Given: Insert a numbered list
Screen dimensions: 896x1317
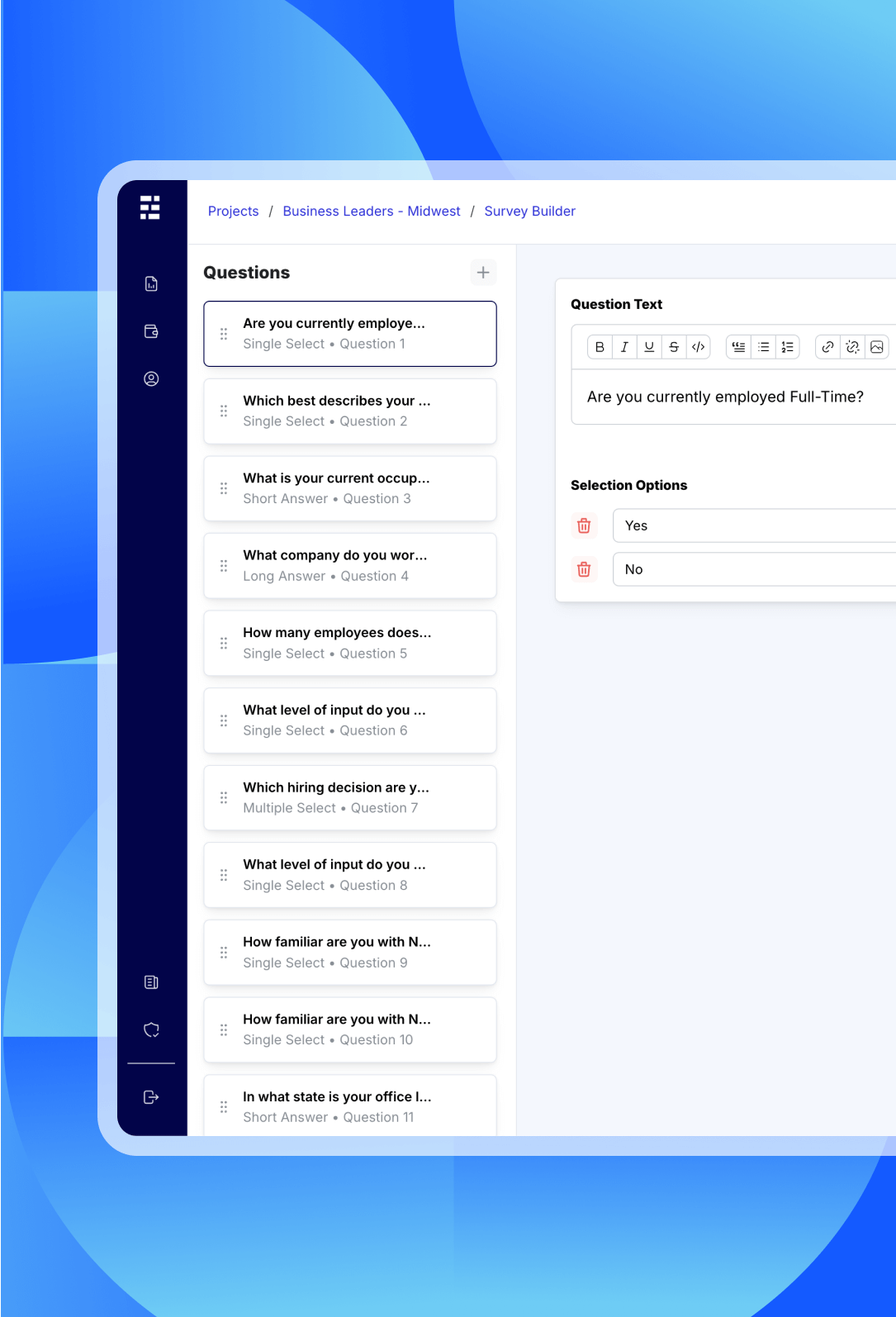Looking at the screenshot, I should tap(788, 347).
